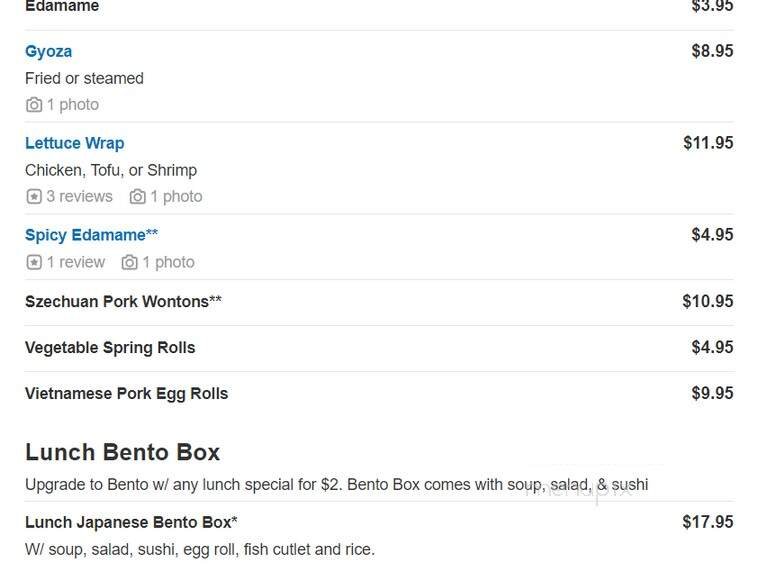Image resolution: width=758 pixels, height=572 pixels.
Task: Click the $17.95 Bento Box price
Action: pos(708,522)
